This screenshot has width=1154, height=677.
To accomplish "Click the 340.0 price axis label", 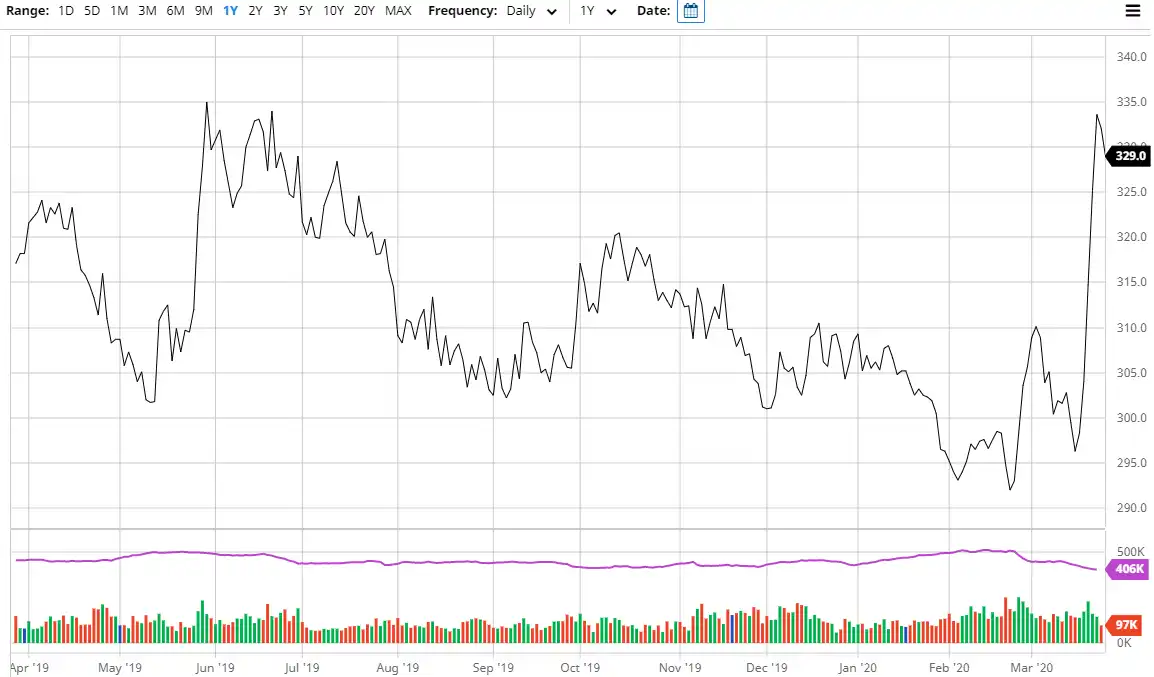I will pos(1131,57).
